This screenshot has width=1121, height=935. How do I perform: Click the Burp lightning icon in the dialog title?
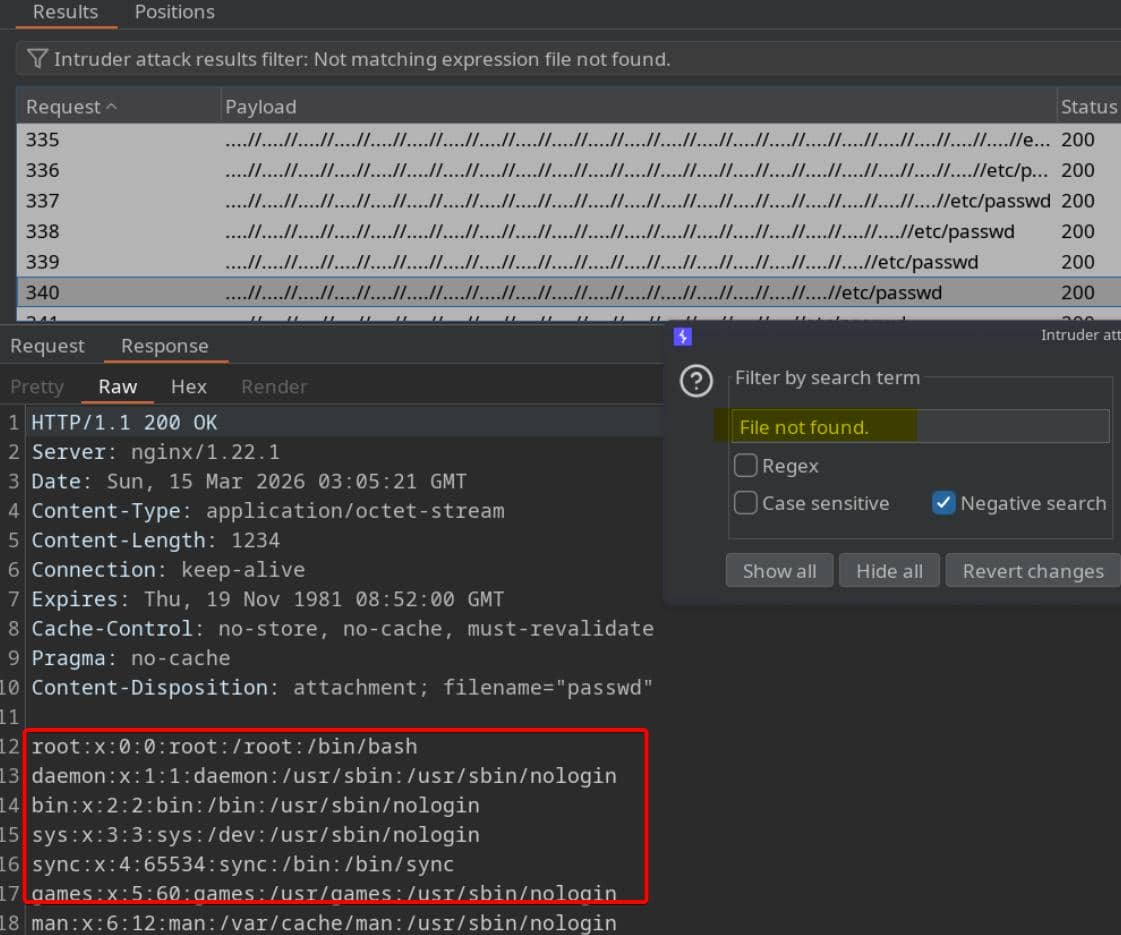(x=683, y=337)
